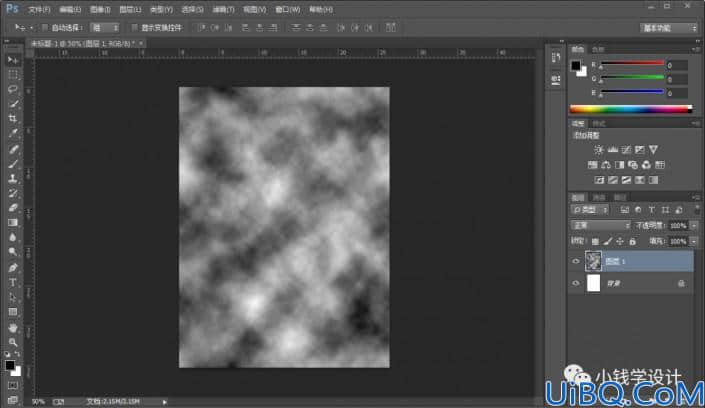Add a Black & White adjustment

coord(620,165)
